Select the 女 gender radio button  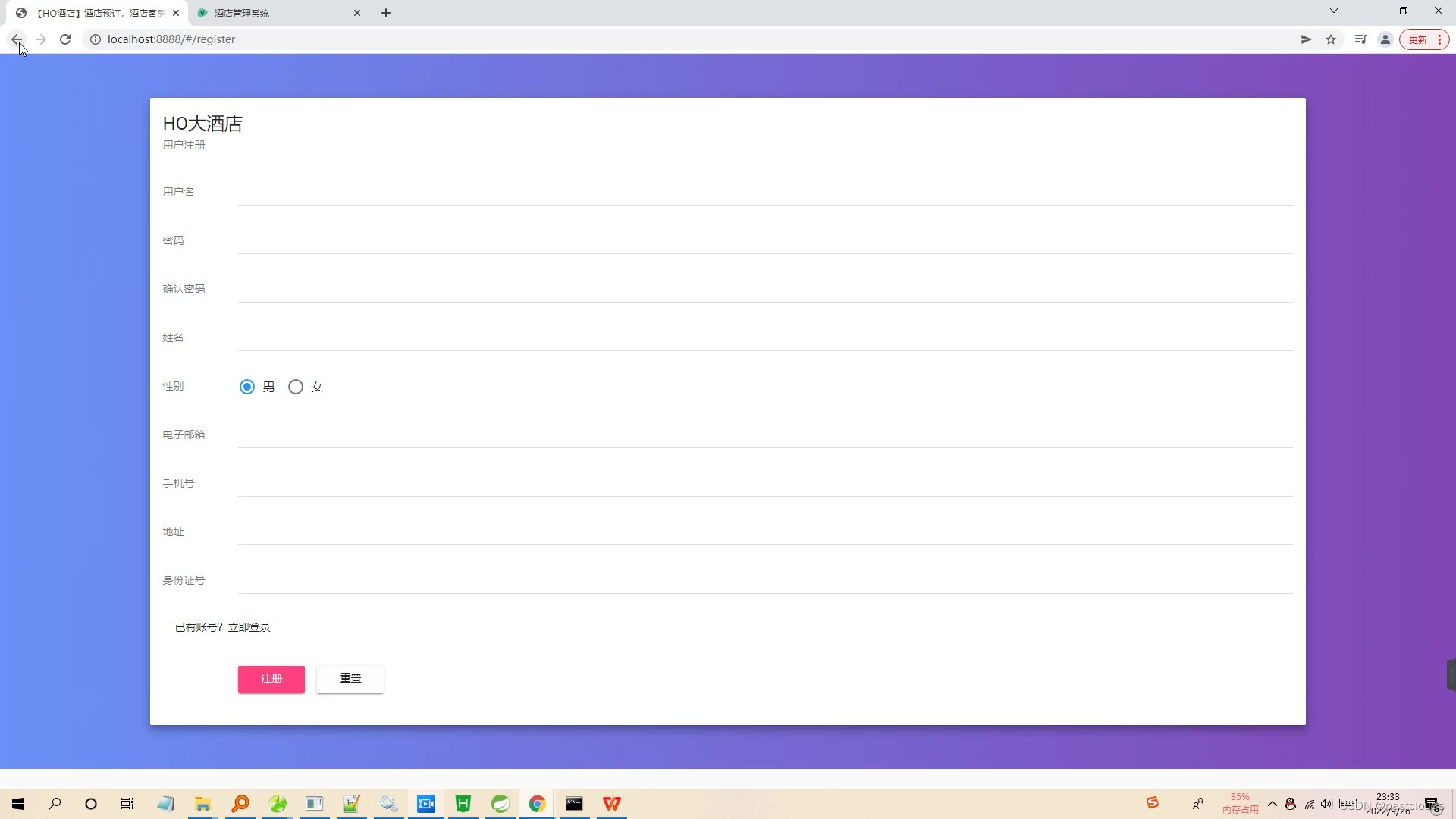[296, 387]
